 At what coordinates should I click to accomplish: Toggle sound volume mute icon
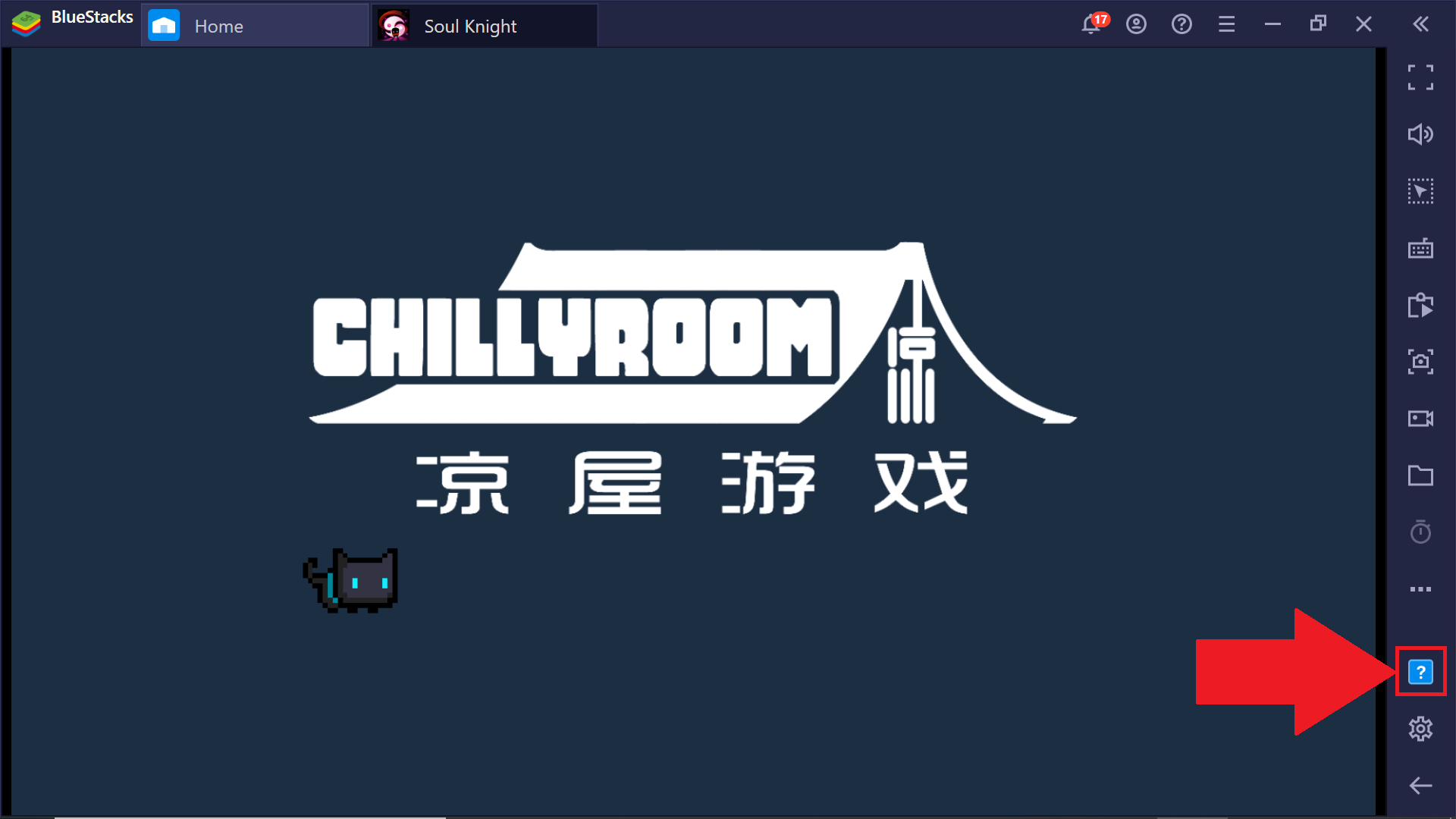pyautogui.click(x=1421, y=133)
